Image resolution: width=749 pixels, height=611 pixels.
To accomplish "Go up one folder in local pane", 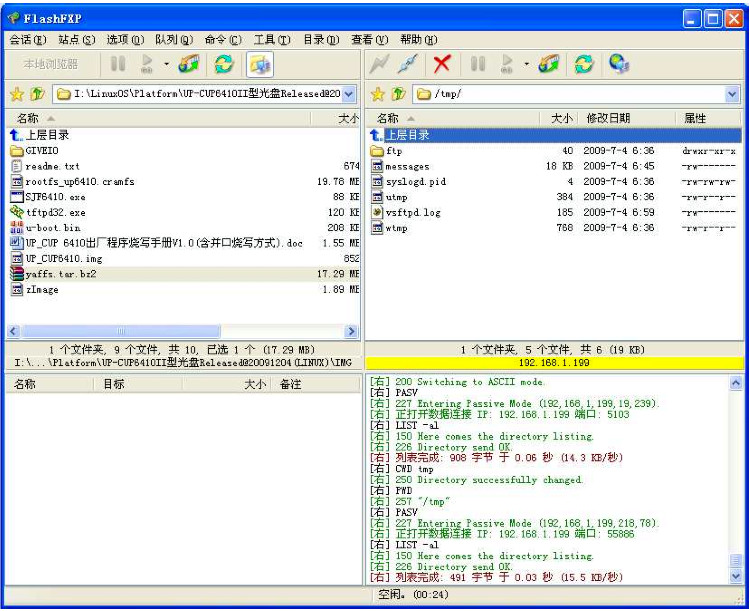I will pos(37,94).
